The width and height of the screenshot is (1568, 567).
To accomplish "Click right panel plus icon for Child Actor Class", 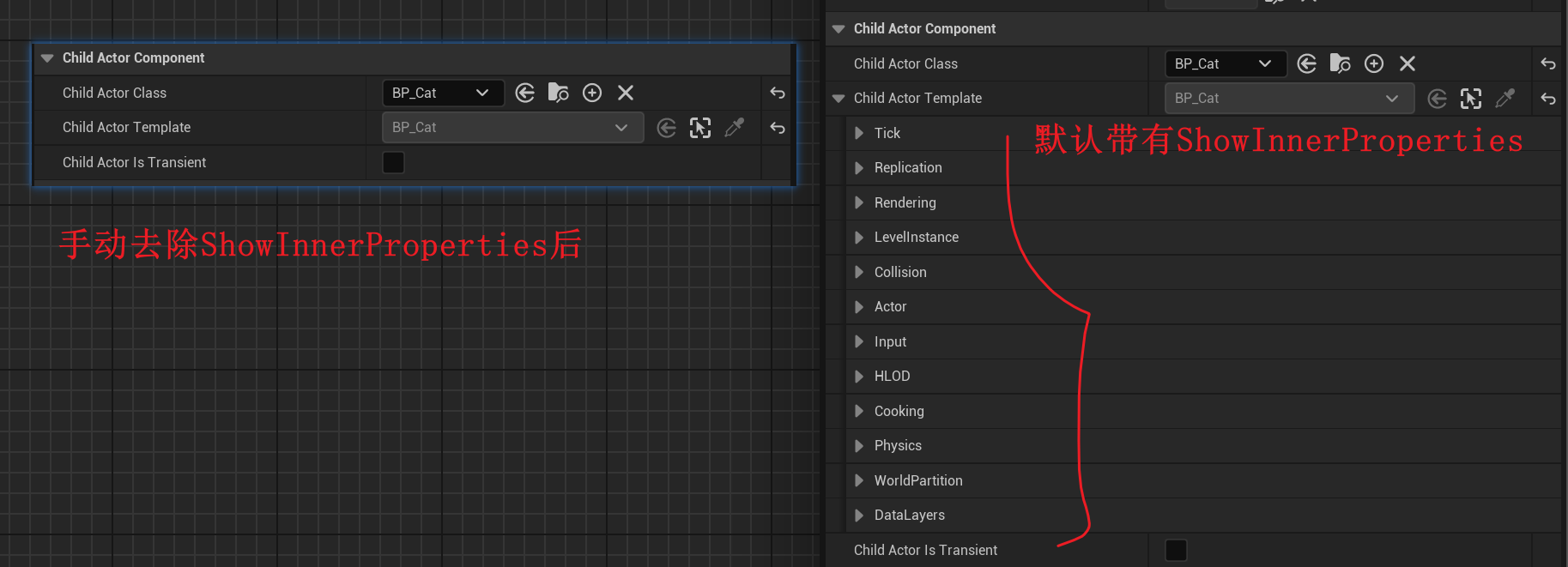I will [1374, 63].
